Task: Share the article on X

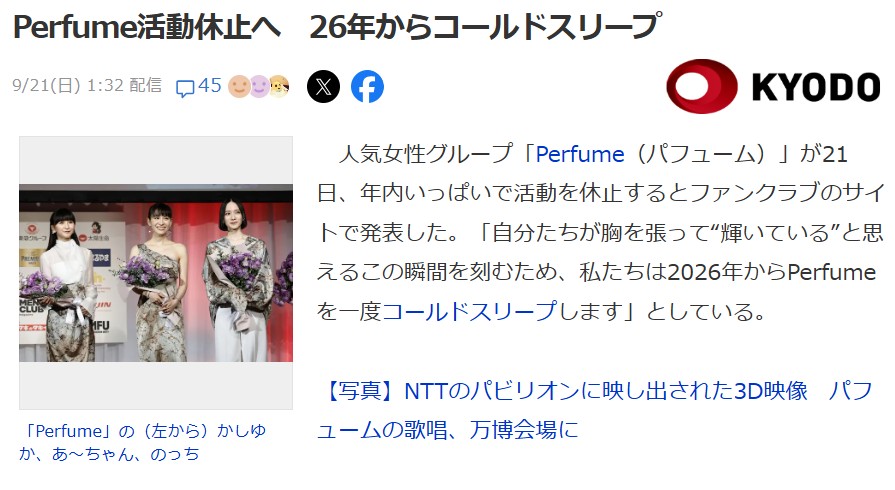Action: 323,87
